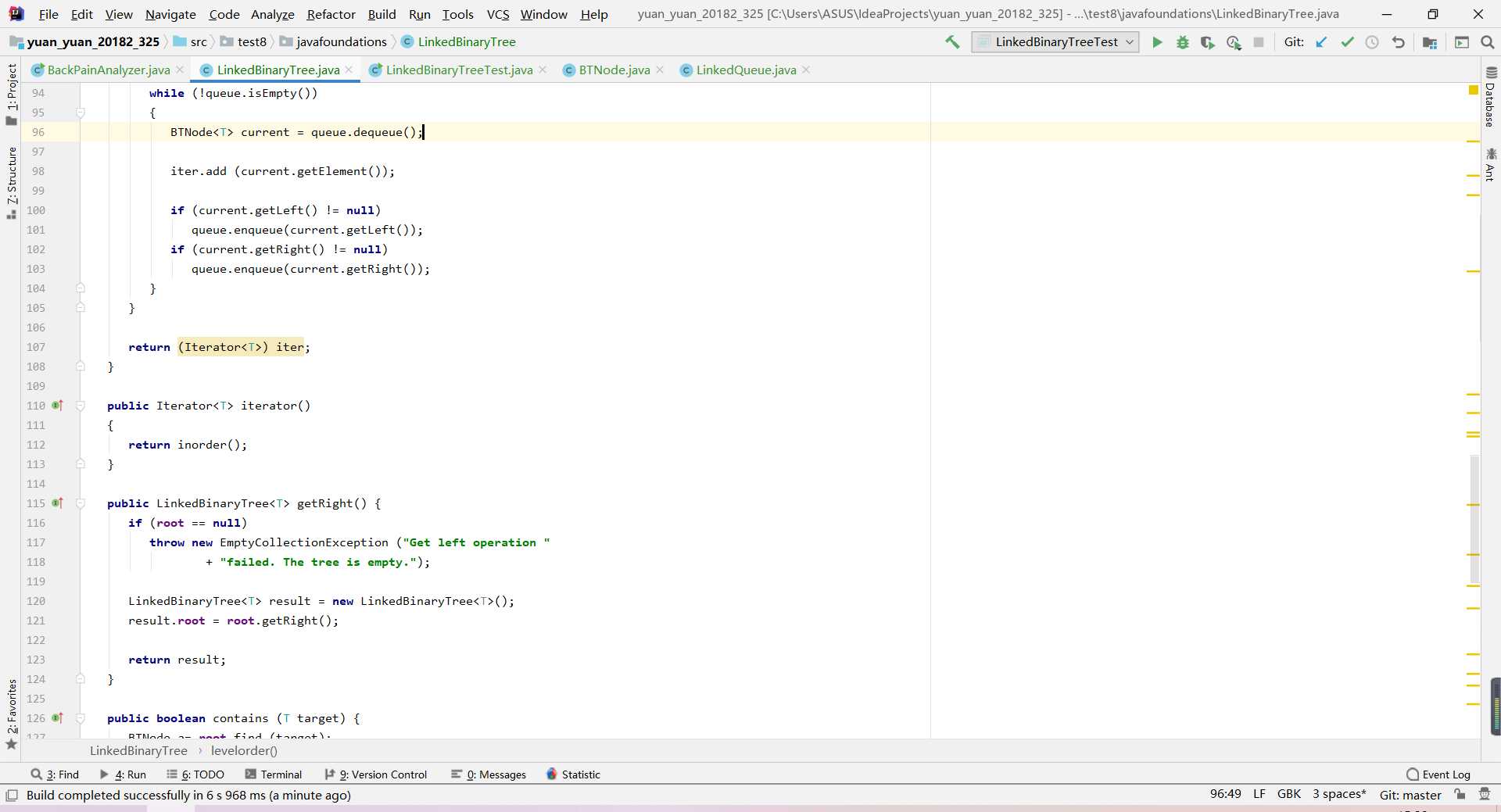Viewport: 1501px width, 812px height.
Task: Open the 4: Run tool window
Action: point(123,774)
